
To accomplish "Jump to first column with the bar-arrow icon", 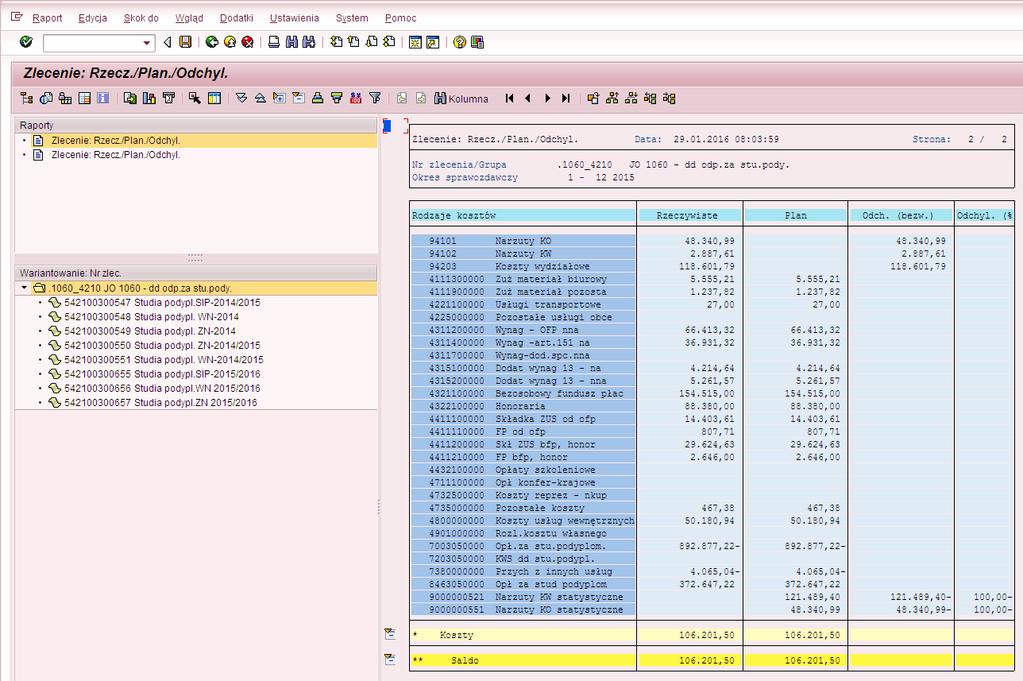I will [510, 98].
